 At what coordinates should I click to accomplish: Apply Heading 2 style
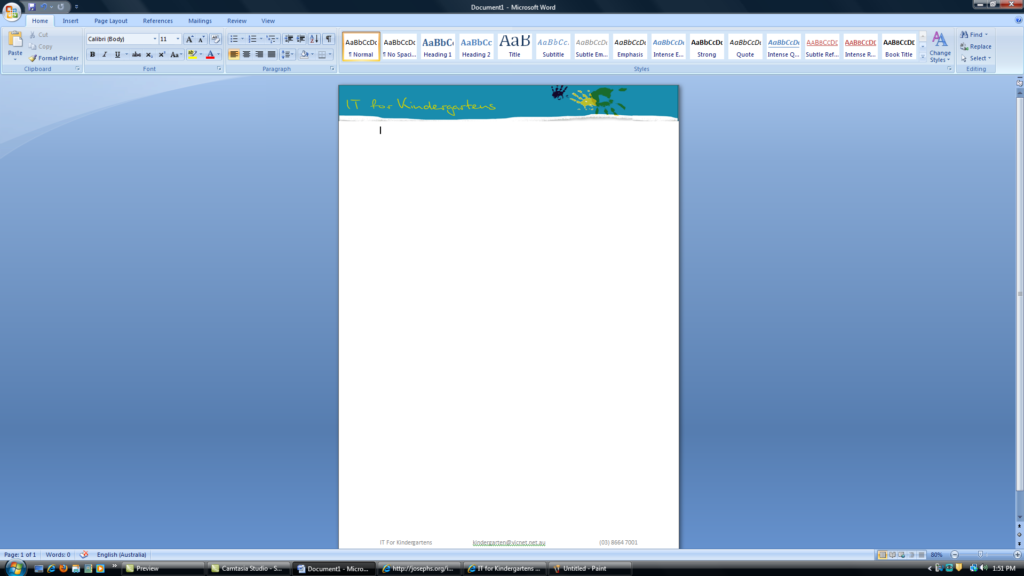(x=476, y=47)
